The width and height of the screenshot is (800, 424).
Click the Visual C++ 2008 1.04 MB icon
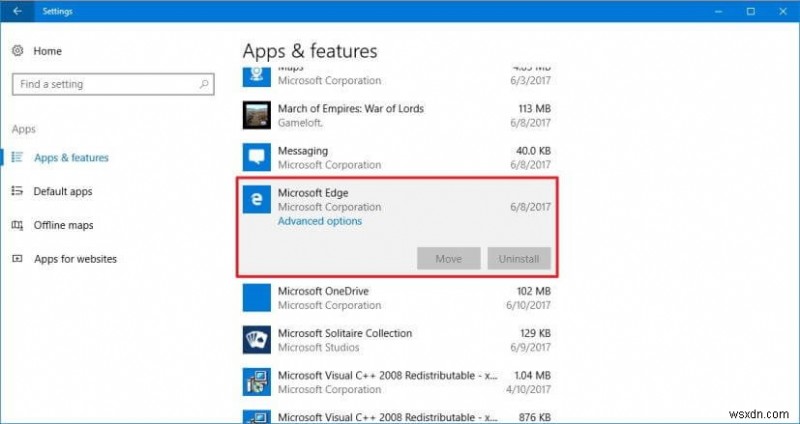(257, 382)
